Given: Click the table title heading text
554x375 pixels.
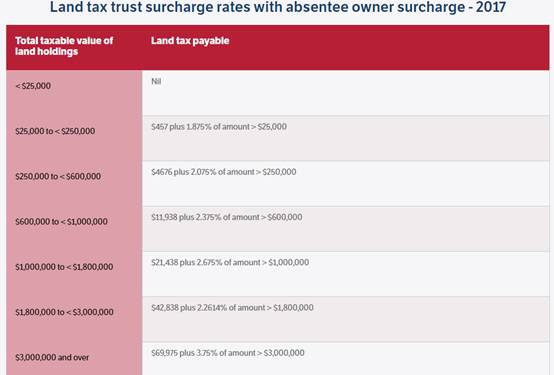Looking at the screenshot, I should click(x=278, y=7).
